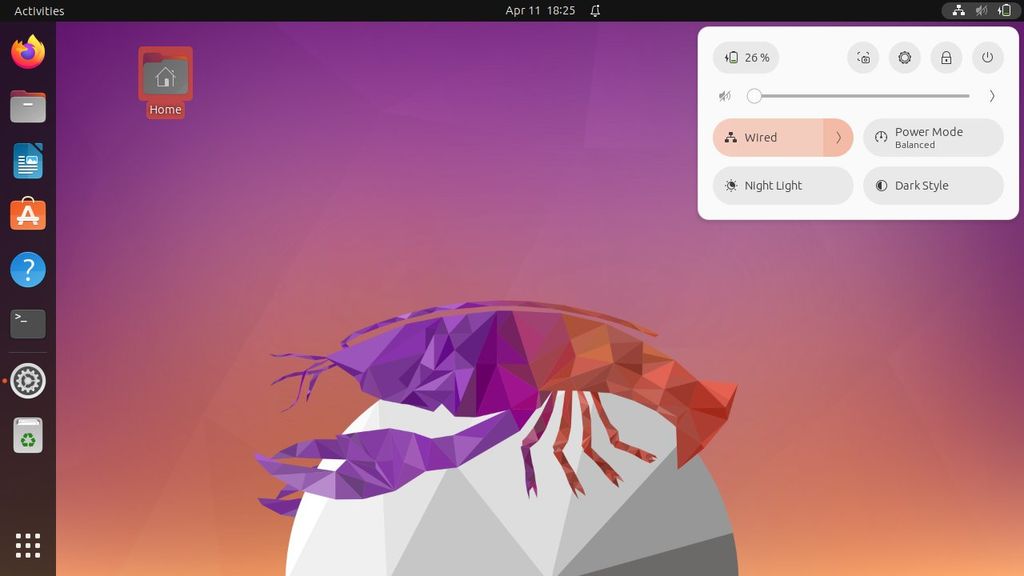
Task: Open the Activities overview
Action: click(37, 11)
